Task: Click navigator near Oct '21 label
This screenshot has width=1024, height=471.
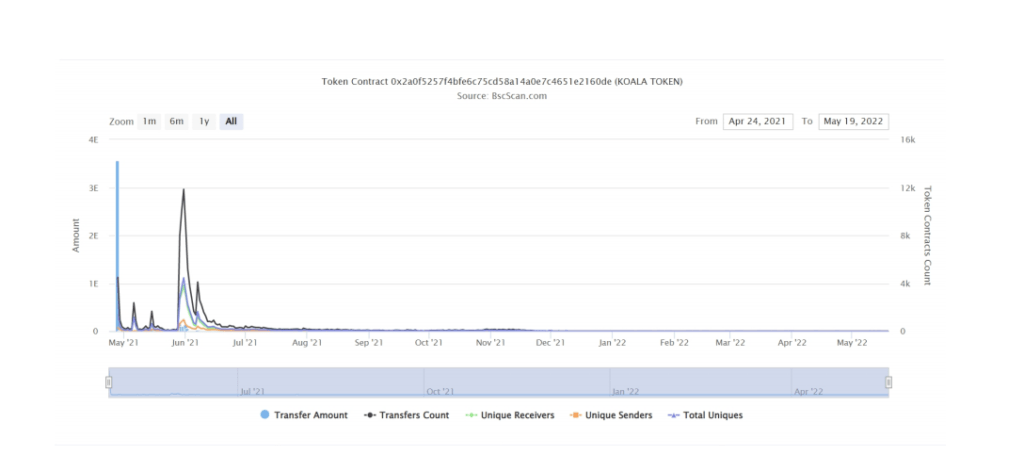Action: click(440, 391)
